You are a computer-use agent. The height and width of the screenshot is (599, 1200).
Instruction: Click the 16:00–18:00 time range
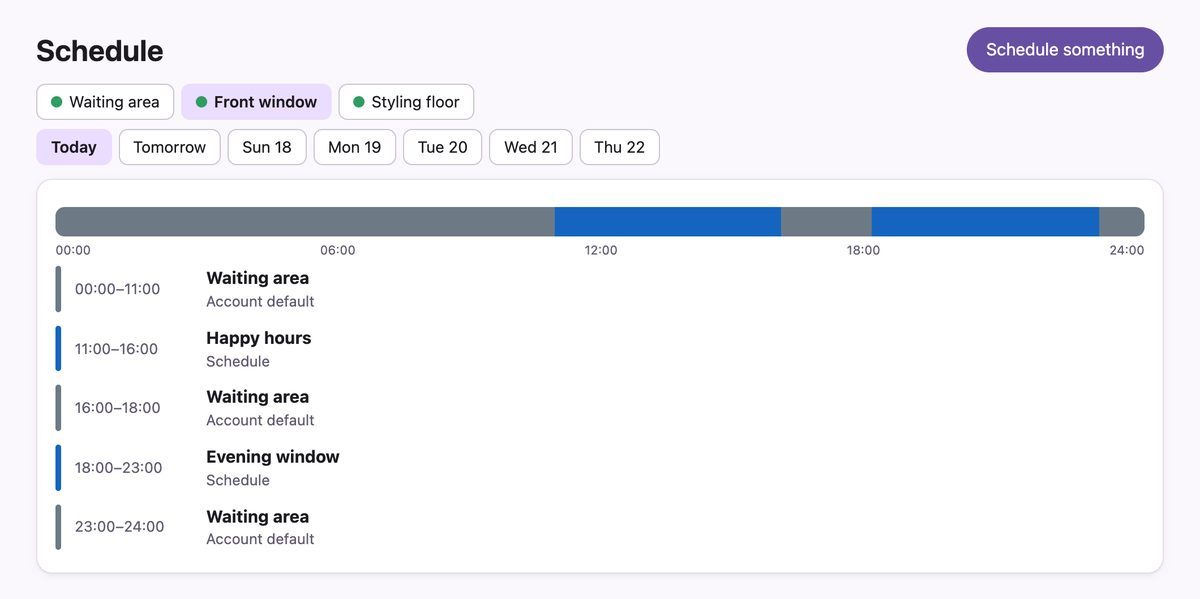point(117,408)
